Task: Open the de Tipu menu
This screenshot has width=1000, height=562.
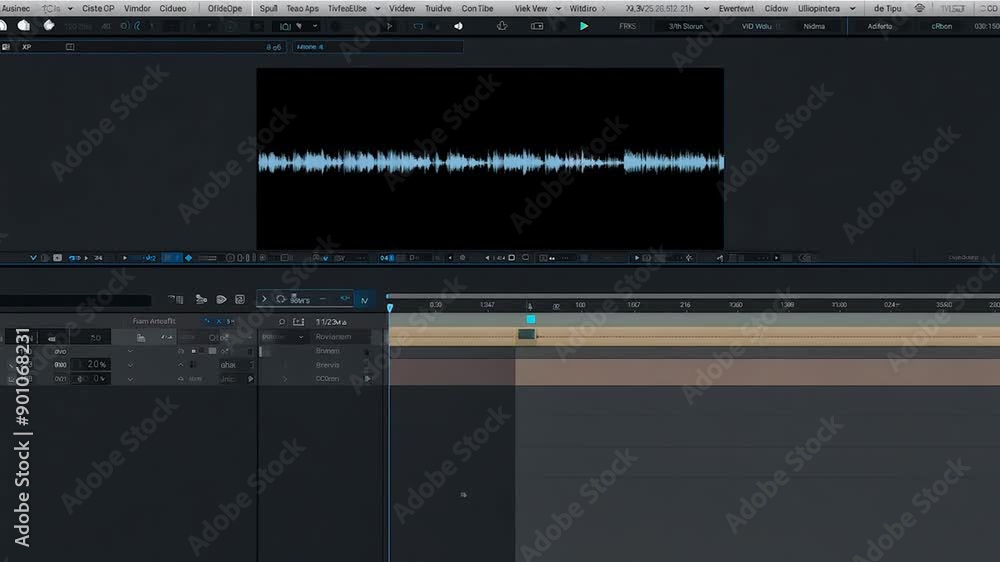Action: pos(887,8)
